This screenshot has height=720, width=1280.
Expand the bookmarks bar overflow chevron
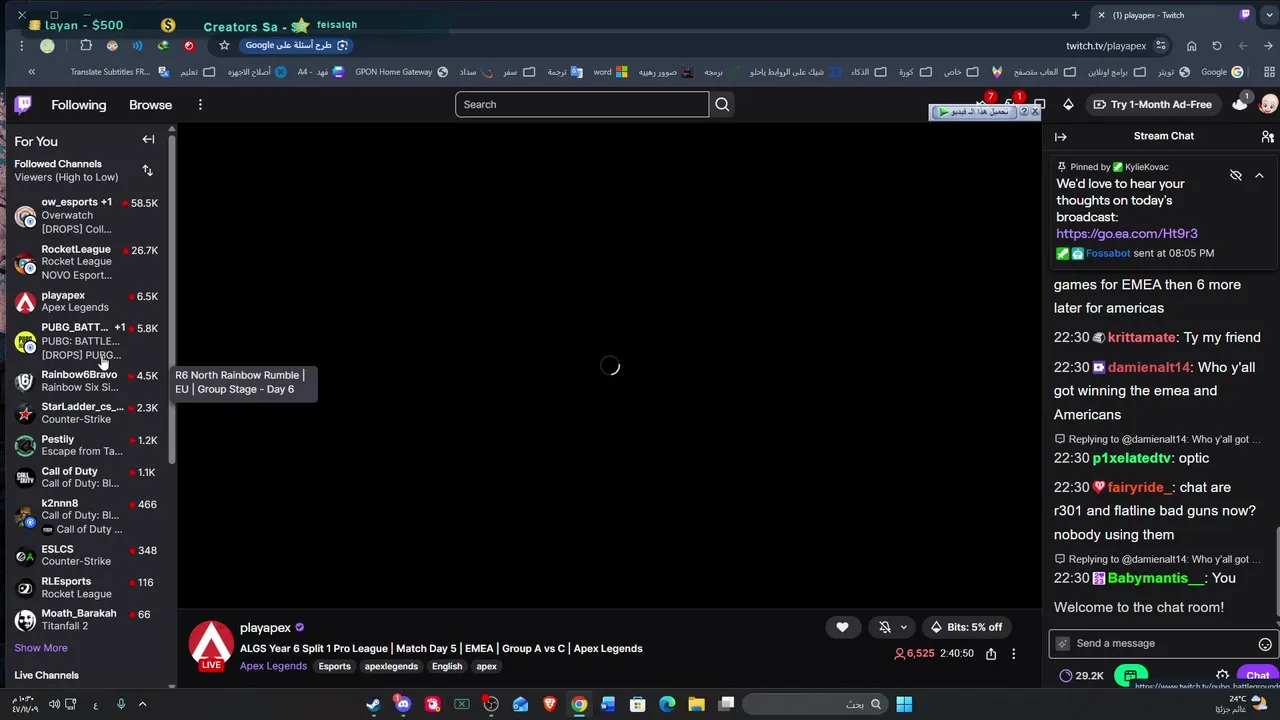pos(31,72)
